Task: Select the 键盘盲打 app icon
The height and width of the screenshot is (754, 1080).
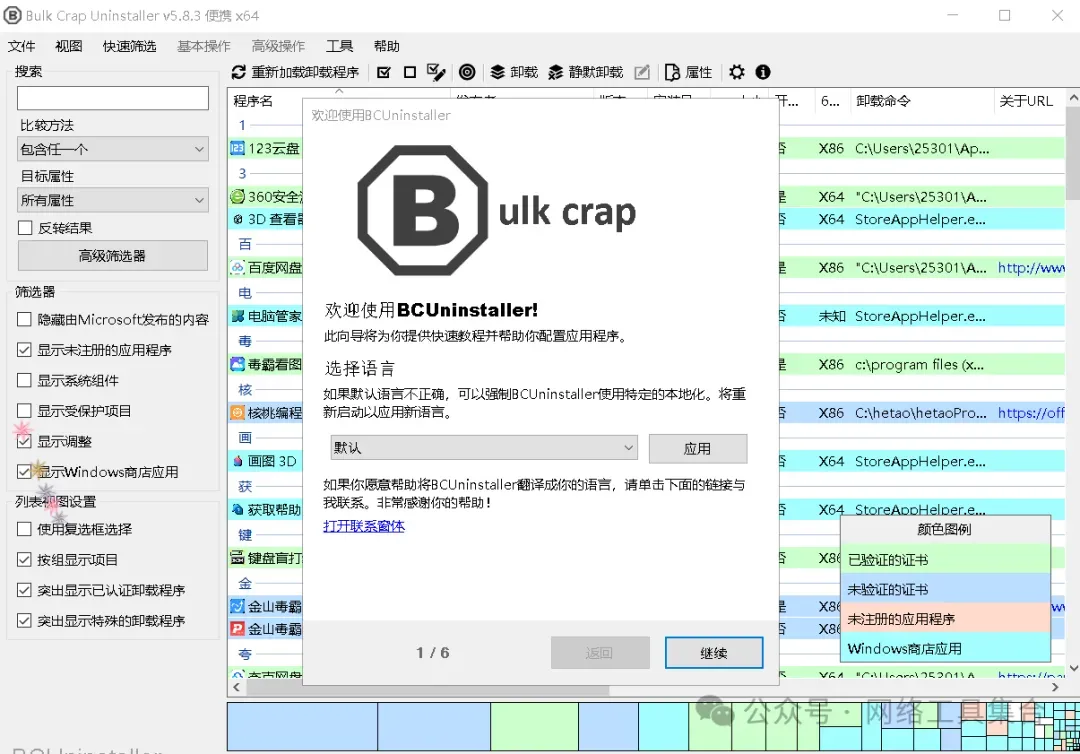Action: [x=238, y=558]
